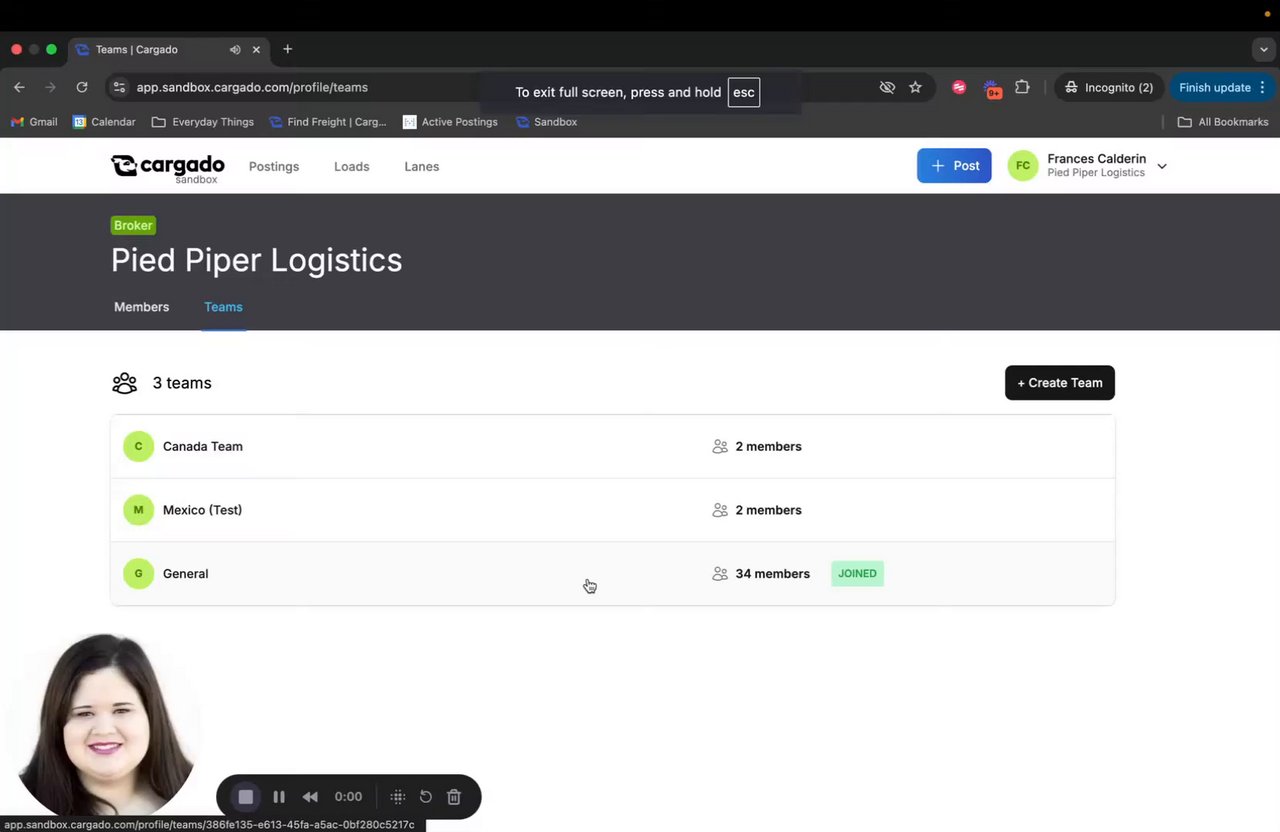The height and width of the screenshot is (832, 1280).
Task: Expand the Frances Calderin account dropdown chevron
Action: [1161, 167]
